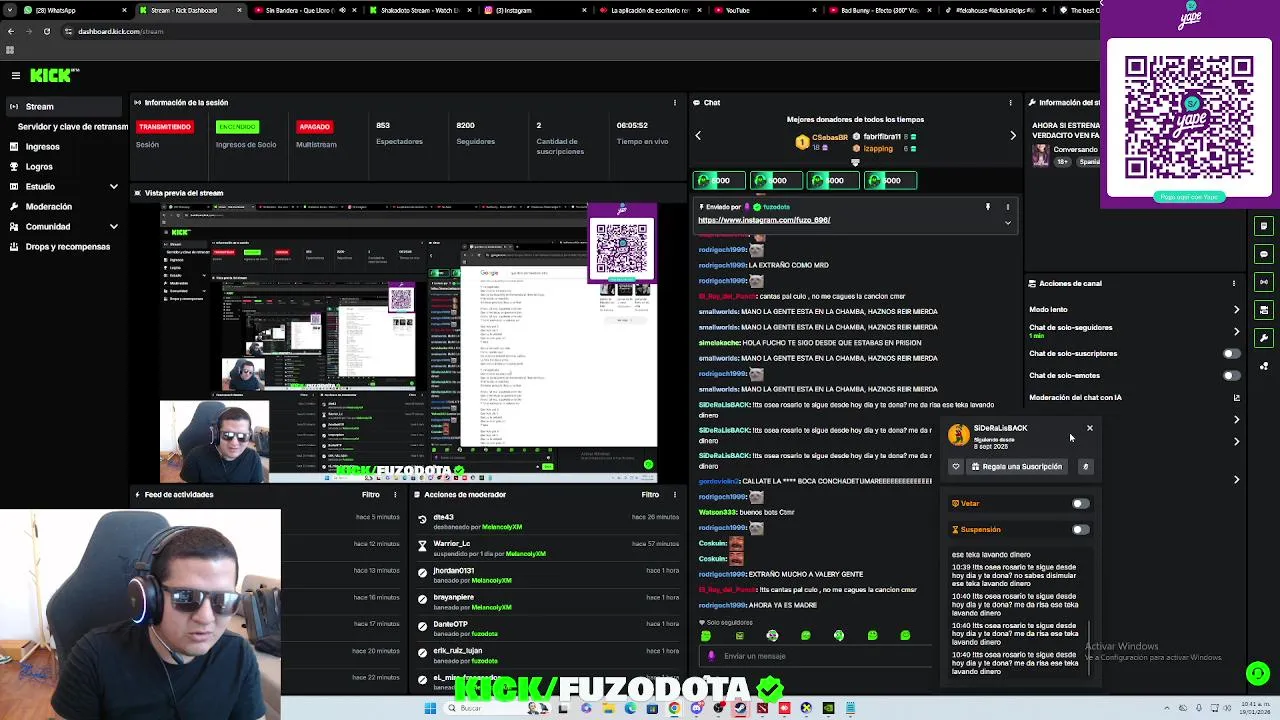Open the chat bubble widget in the right sidebar
This screenshot has width=1280, height=720.
(1264, 254)
